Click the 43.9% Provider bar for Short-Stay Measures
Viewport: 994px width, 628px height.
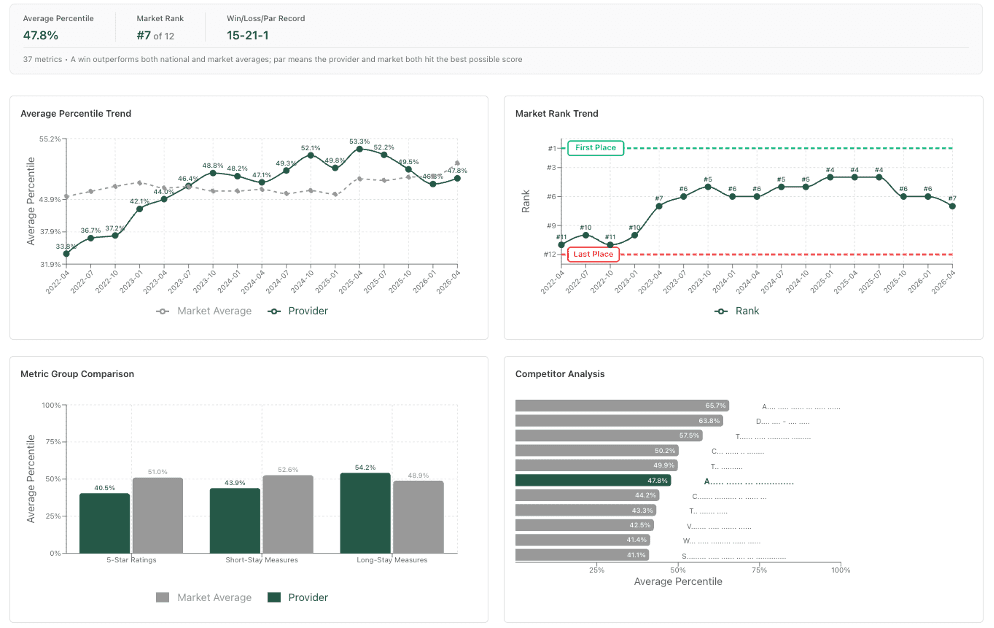(x=235, y=521)
